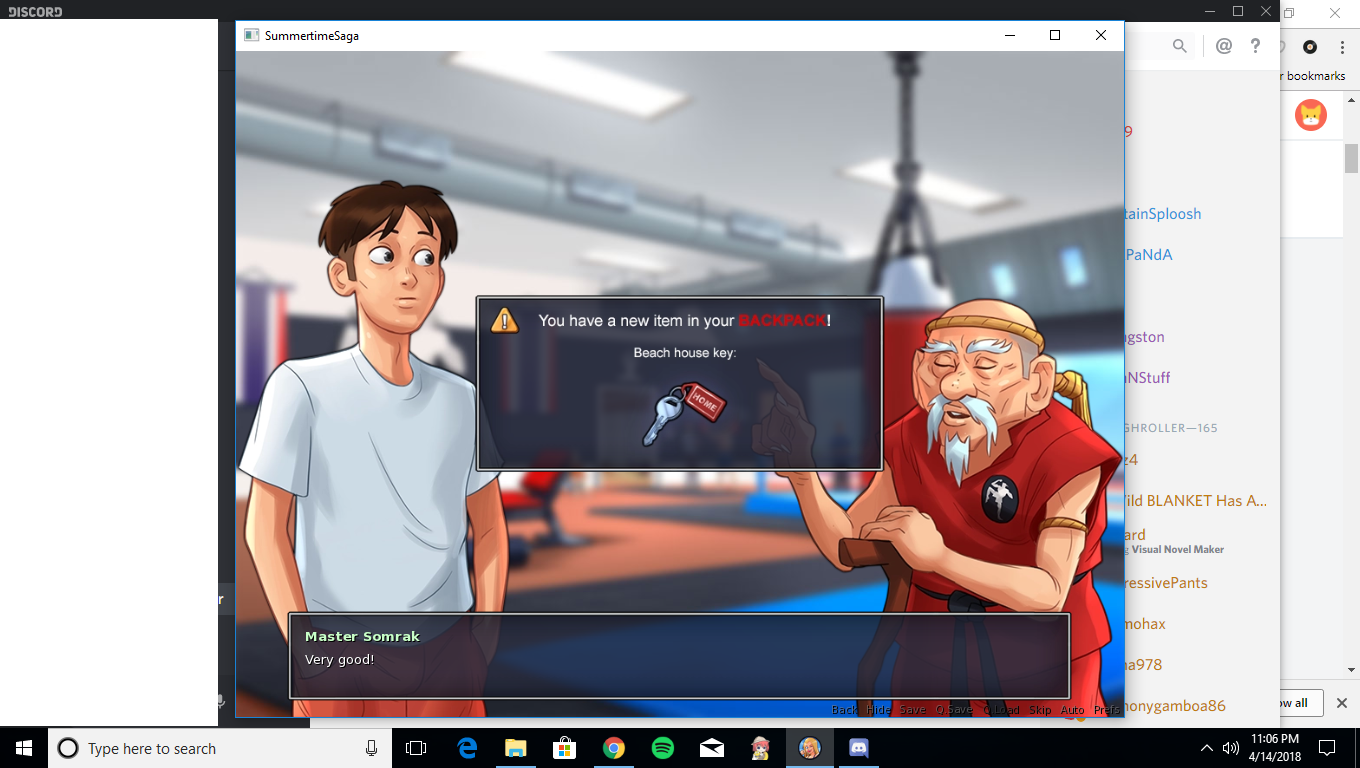This screenshot has height=768, width=1360.
Task: Click the Master Somrak dialogue text box
Action: point(679,656)
